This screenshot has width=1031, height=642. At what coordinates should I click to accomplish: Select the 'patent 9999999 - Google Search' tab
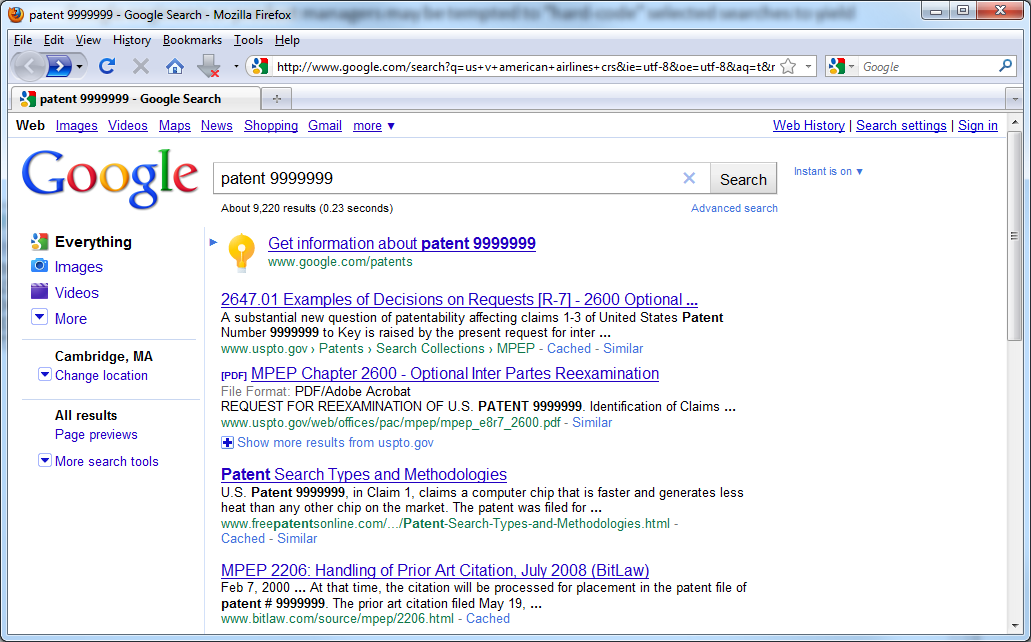click(x=135, y=99)
